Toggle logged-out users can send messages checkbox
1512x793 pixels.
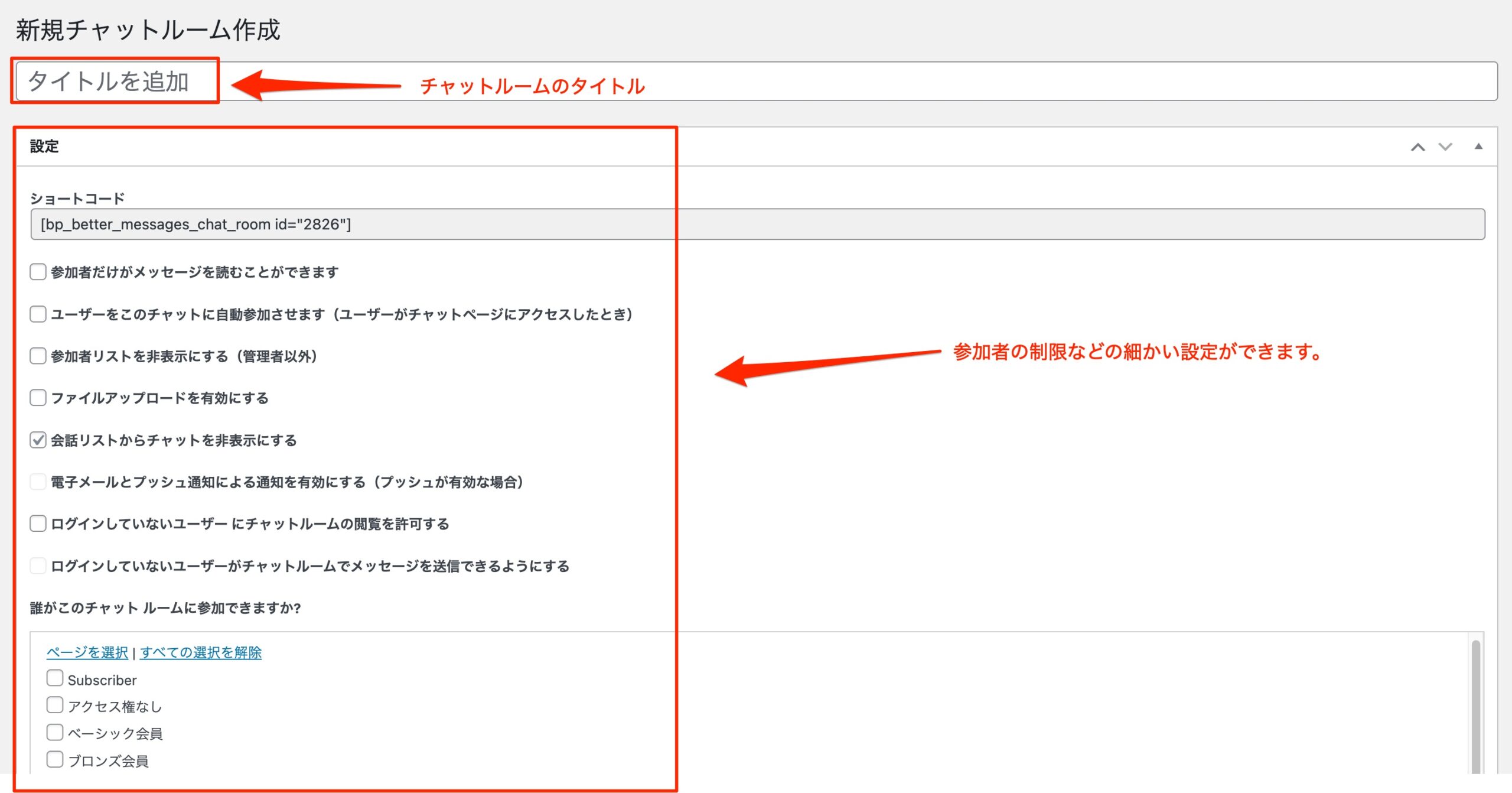pos(38,566)
